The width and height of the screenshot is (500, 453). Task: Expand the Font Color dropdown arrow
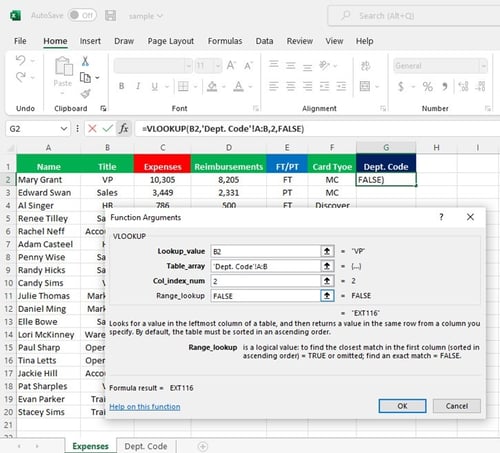pyautogui.click(x=250, y=87)
